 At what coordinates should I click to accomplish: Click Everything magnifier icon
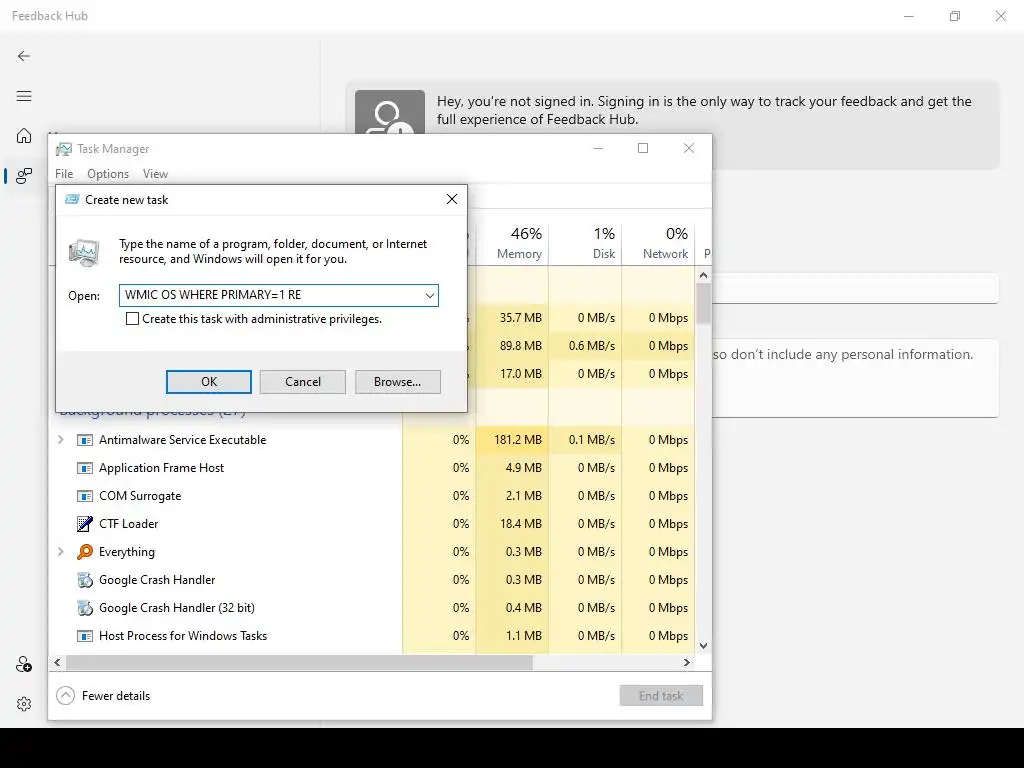pyautogui.click(x=85, y=552)
